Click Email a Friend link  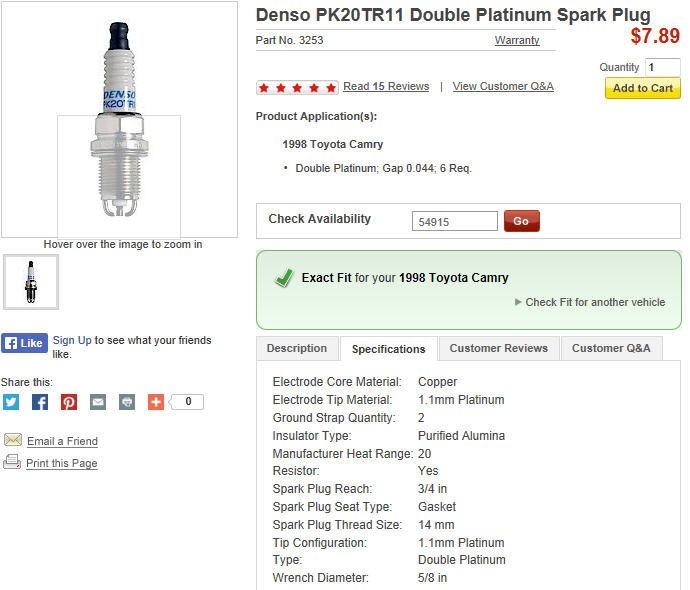(x=62, y=441)
